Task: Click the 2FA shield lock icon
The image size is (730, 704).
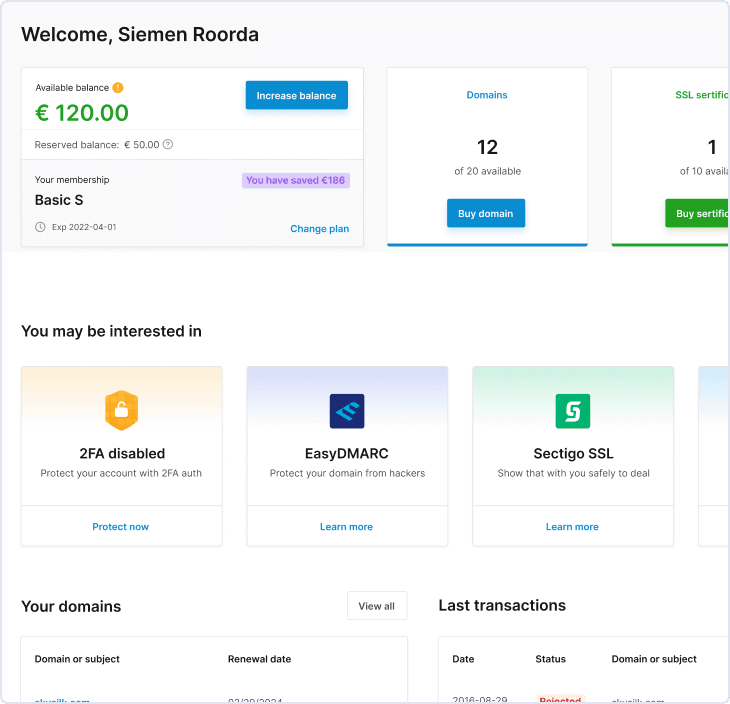Action: [x=121, y=410]
